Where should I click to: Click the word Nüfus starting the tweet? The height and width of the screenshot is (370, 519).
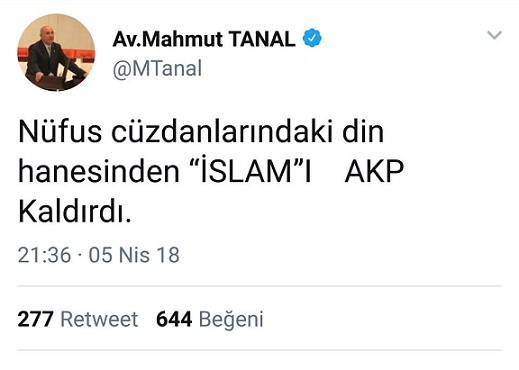point(60,131)
